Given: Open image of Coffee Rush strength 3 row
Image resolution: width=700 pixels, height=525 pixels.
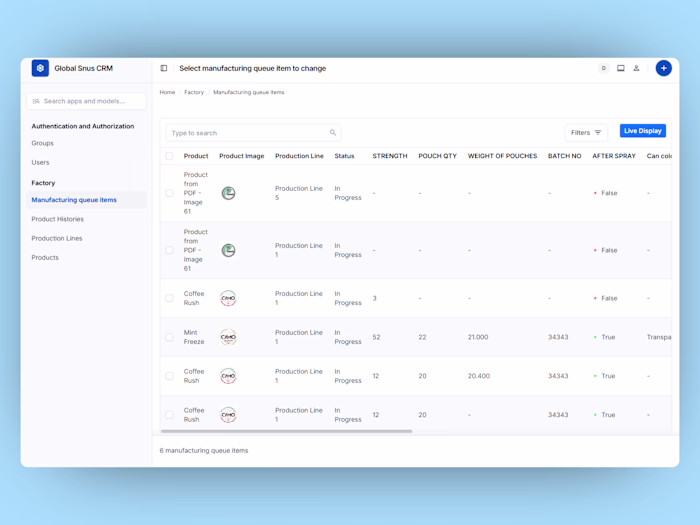Looking at the screenshot, I should click(229, 298).
